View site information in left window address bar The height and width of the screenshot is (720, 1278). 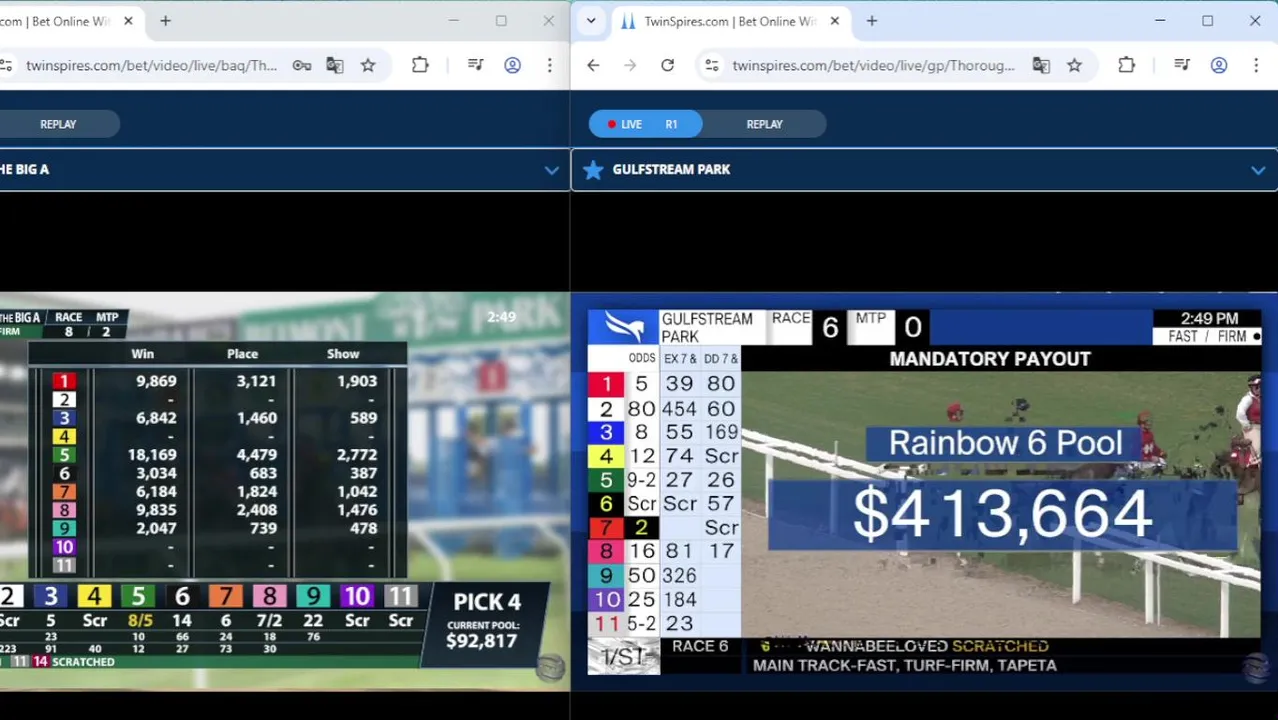tap(6, 65)
